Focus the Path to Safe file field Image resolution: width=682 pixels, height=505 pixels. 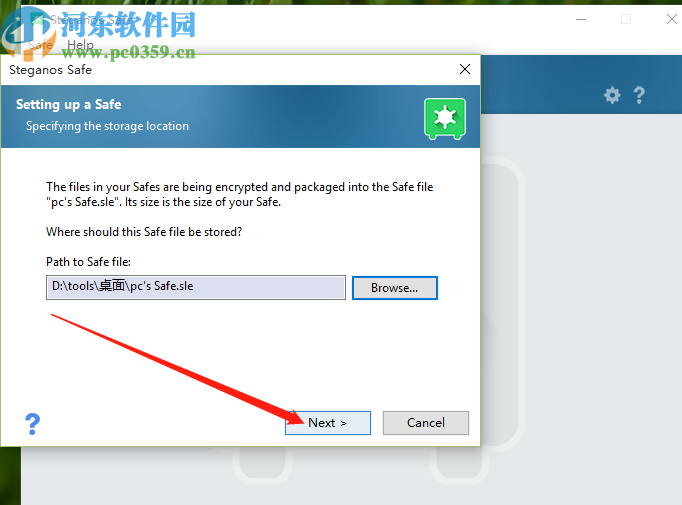click(196, 287)
